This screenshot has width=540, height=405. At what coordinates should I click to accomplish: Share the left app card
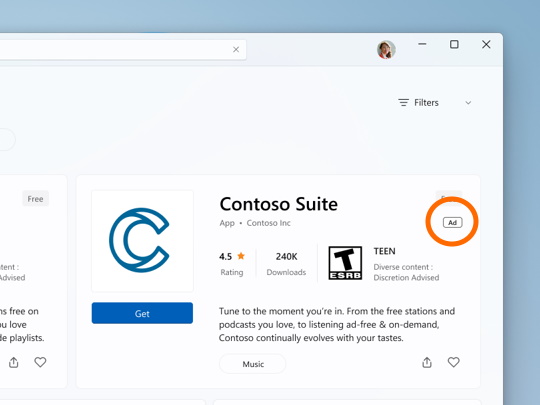click(x=13, y=362)
